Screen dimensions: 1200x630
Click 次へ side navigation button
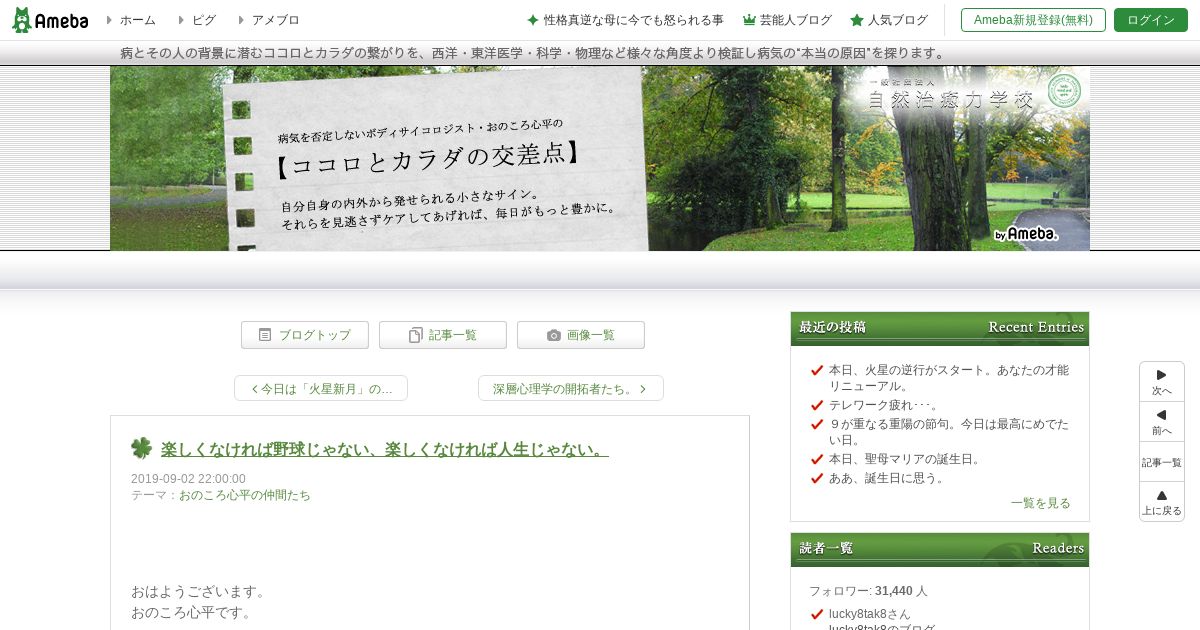[x=1162, y=382]
